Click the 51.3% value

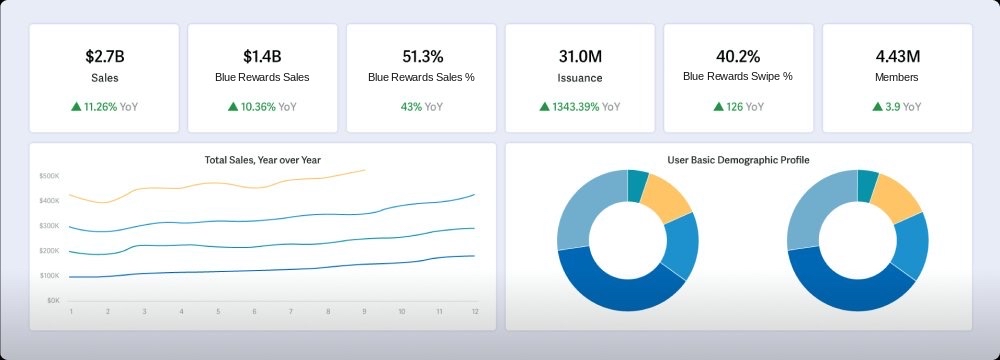coord(422,56)
